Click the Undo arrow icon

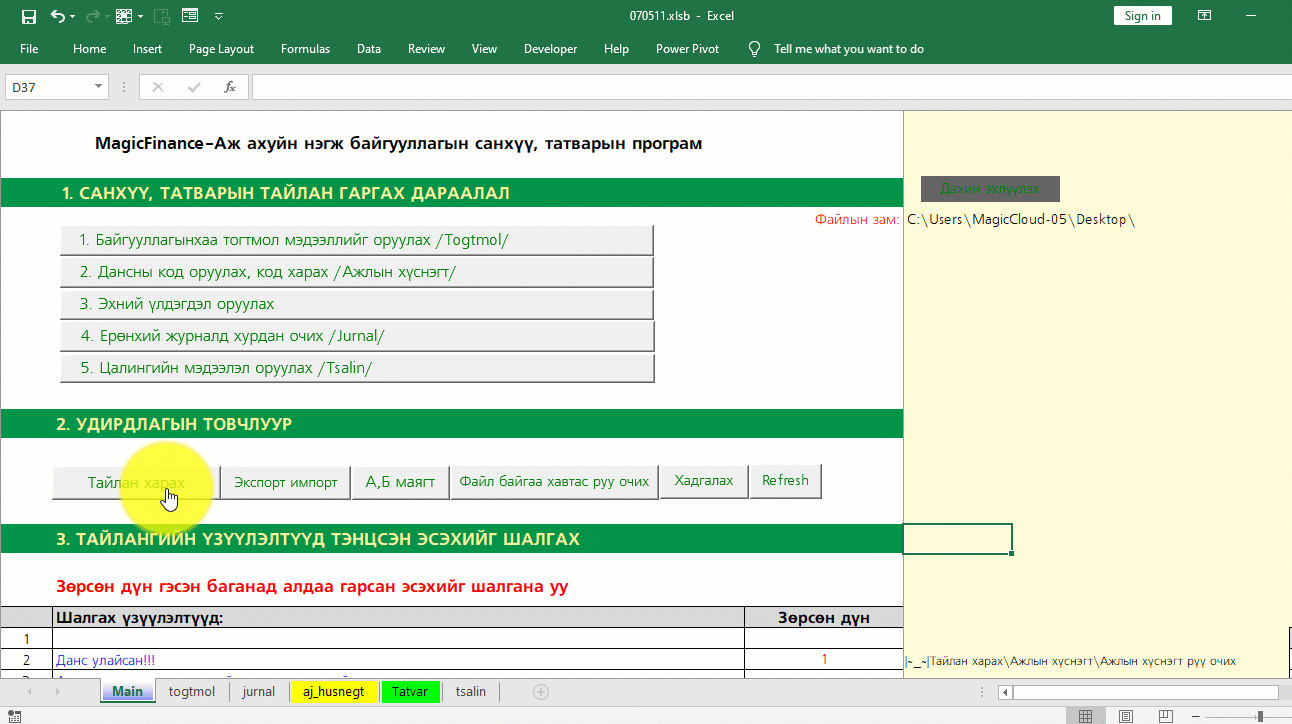click(58, 16)
